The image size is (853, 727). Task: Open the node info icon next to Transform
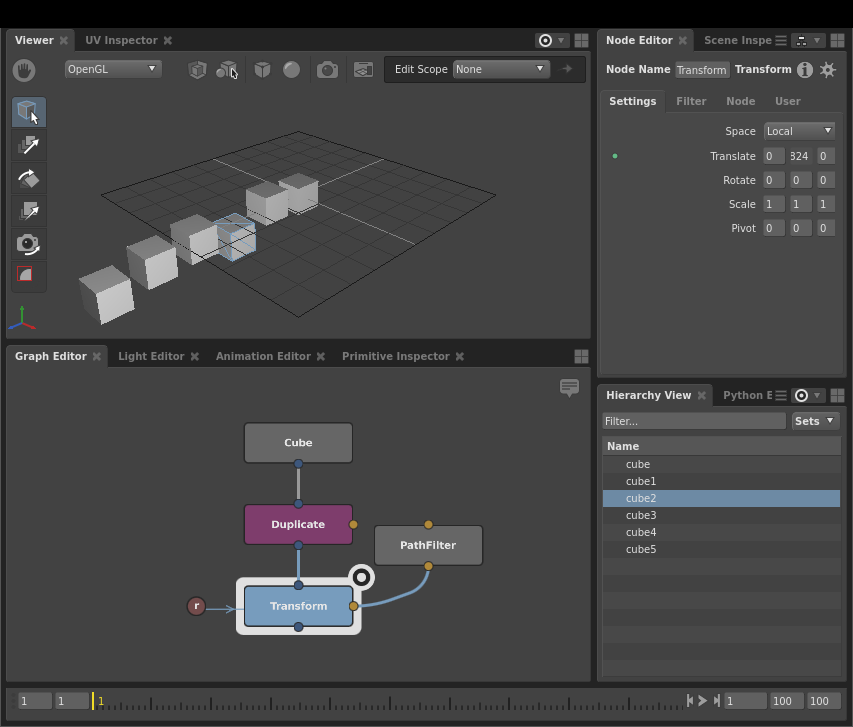pos(804,70)
